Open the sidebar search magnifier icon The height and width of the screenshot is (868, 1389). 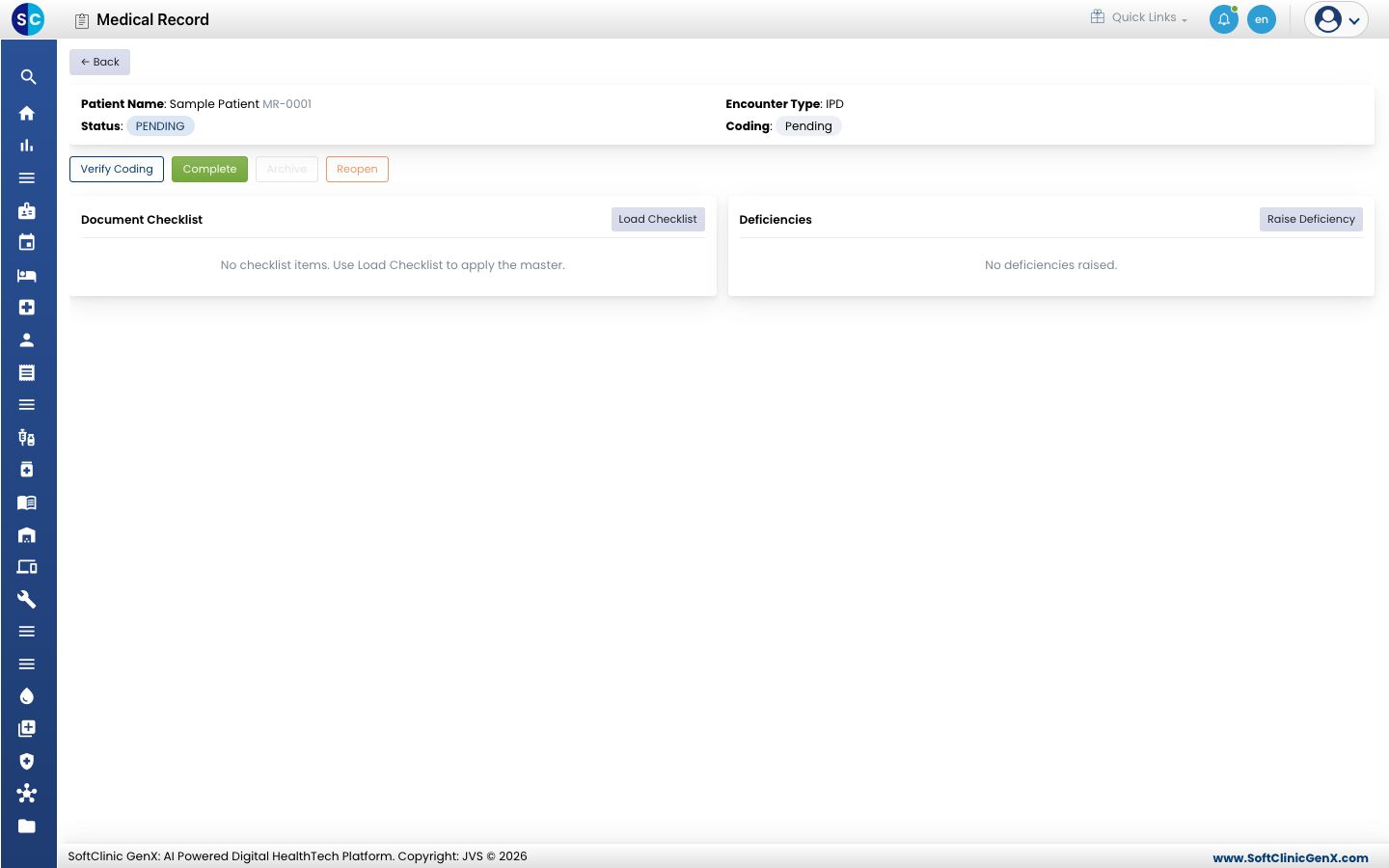pyautogui.click(x=28, y=77)
